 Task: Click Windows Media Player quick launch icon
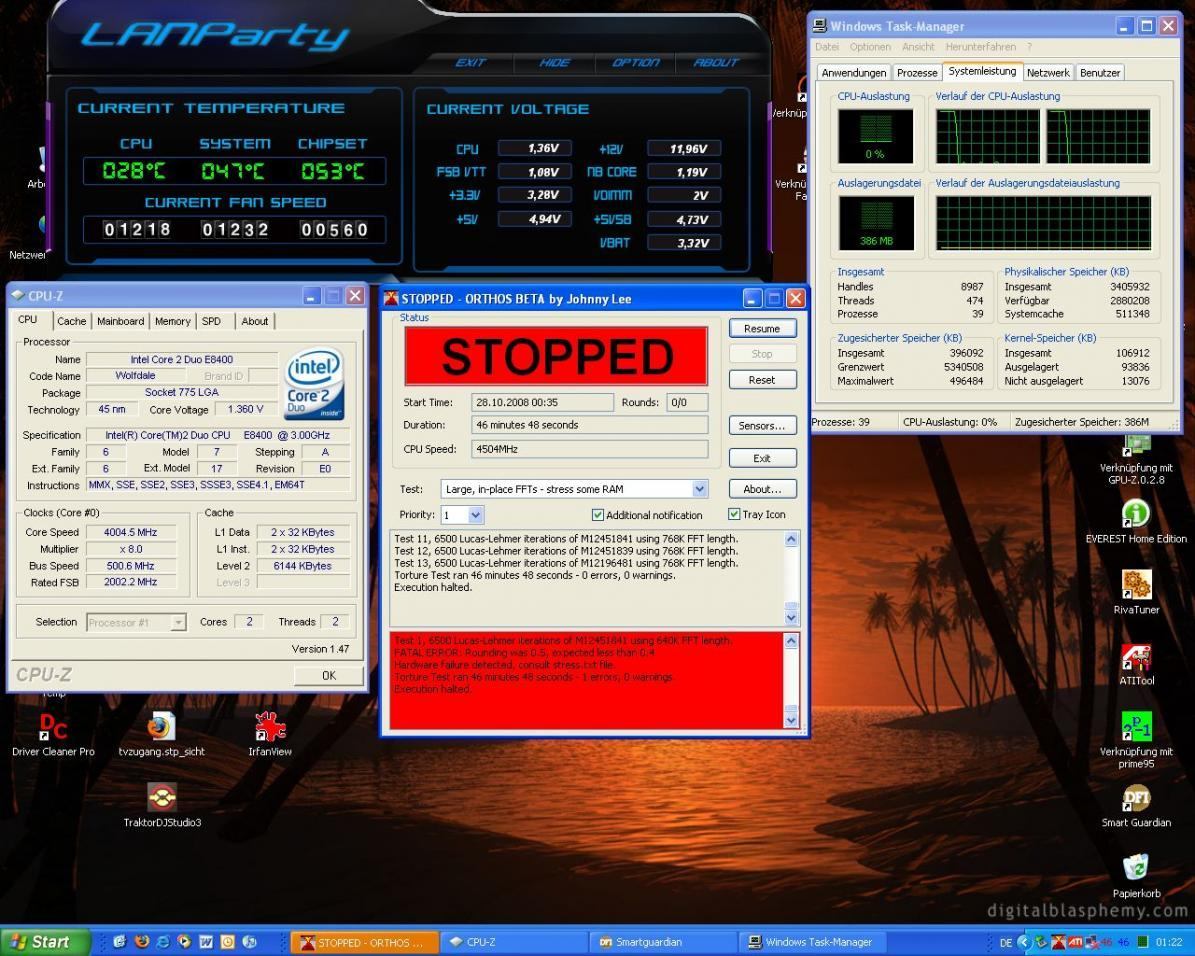(x=184, y=942)
